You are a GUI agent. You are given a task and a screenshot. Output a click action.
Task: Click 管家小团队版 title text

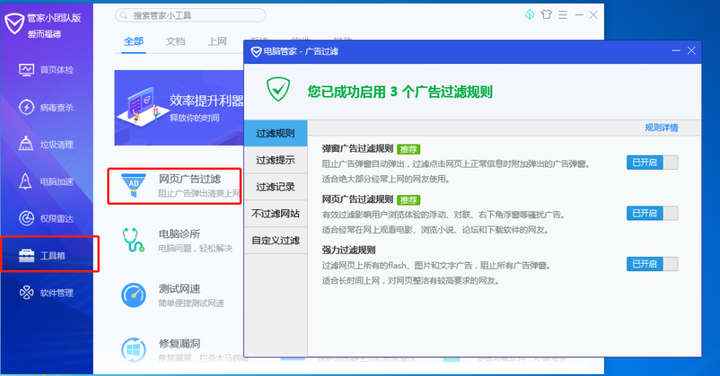pos(54,17)
